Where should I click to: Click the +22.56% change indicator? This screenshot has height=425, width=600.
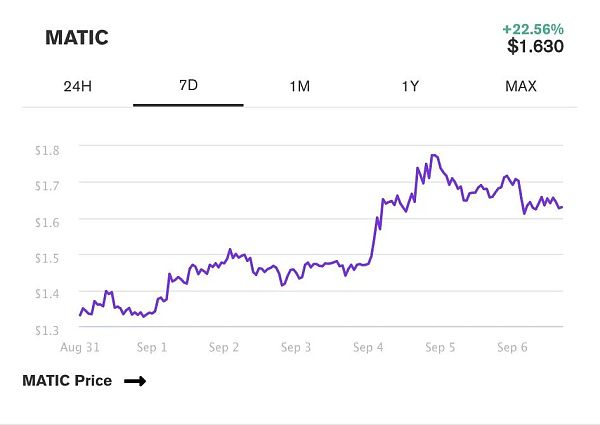click(535, 27)
